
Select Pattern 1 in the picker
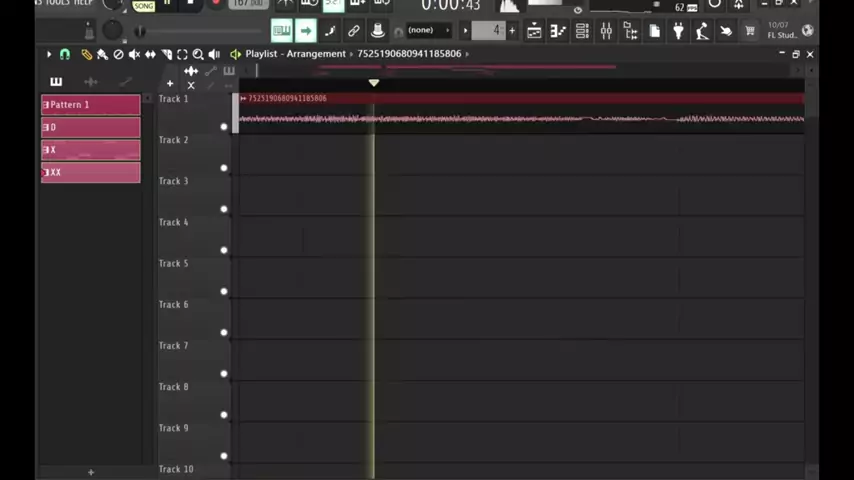(90, 105)
